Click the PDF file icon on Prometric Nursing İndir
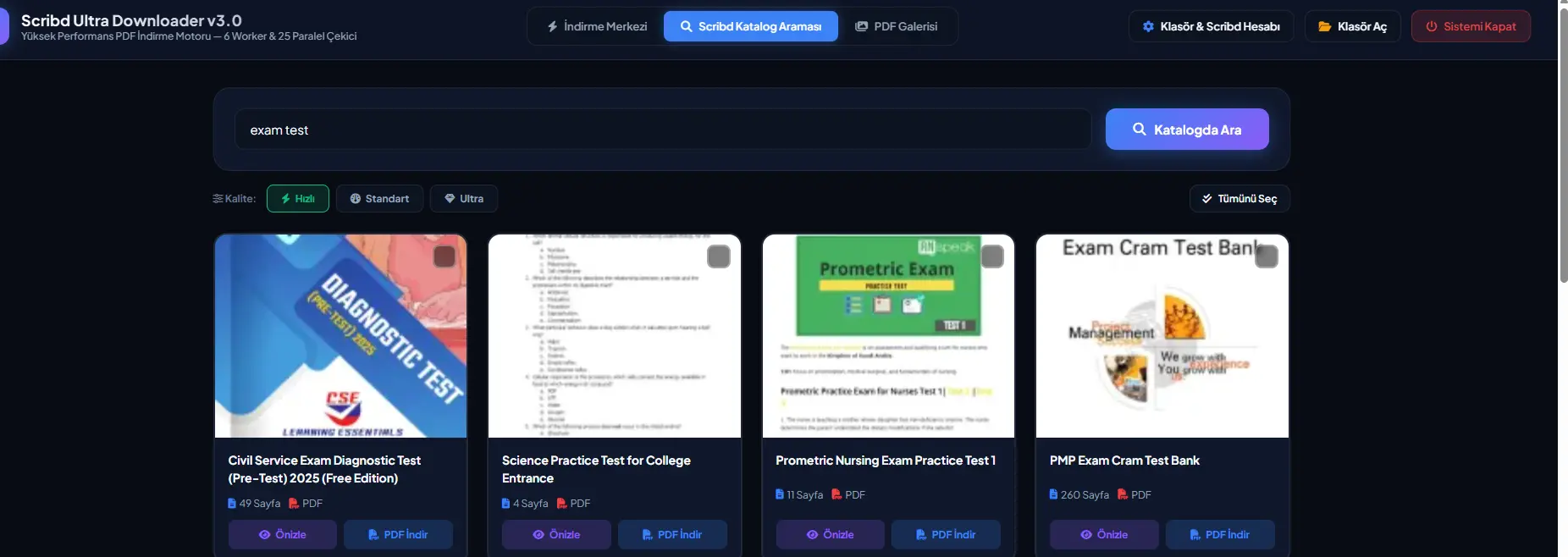Image resolution: width=1568 pixels, height=557 pixels. (921, 534)
